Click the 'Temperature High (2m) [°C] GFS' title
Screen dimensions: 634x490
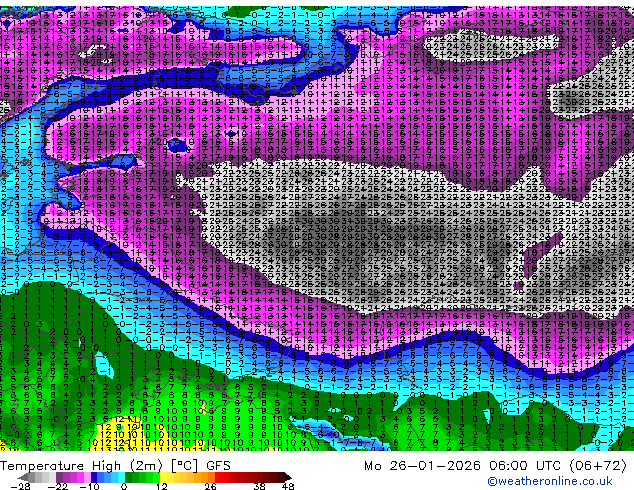tap(115, 466)
